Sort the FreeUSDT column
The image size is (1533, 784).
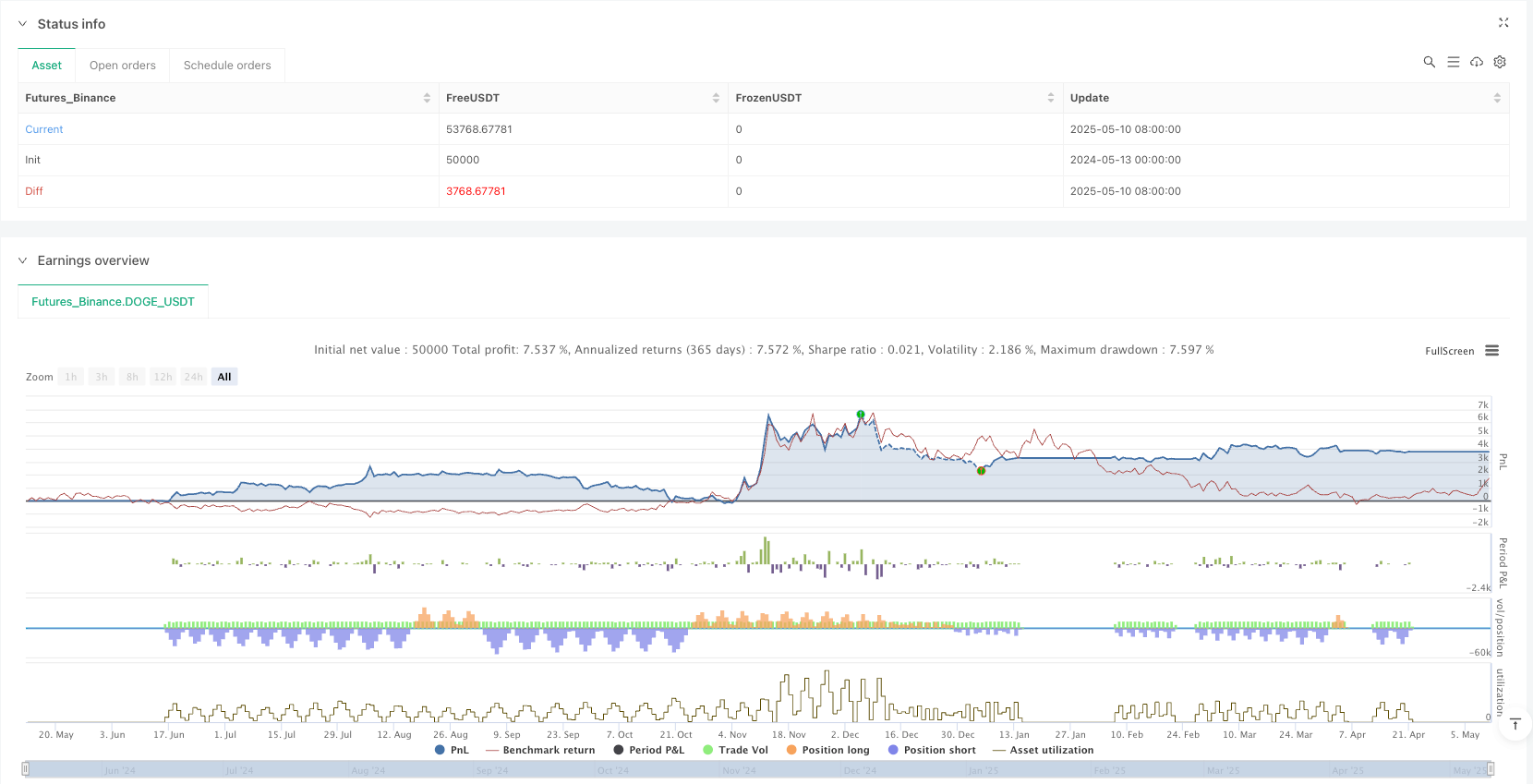[716, 98]
